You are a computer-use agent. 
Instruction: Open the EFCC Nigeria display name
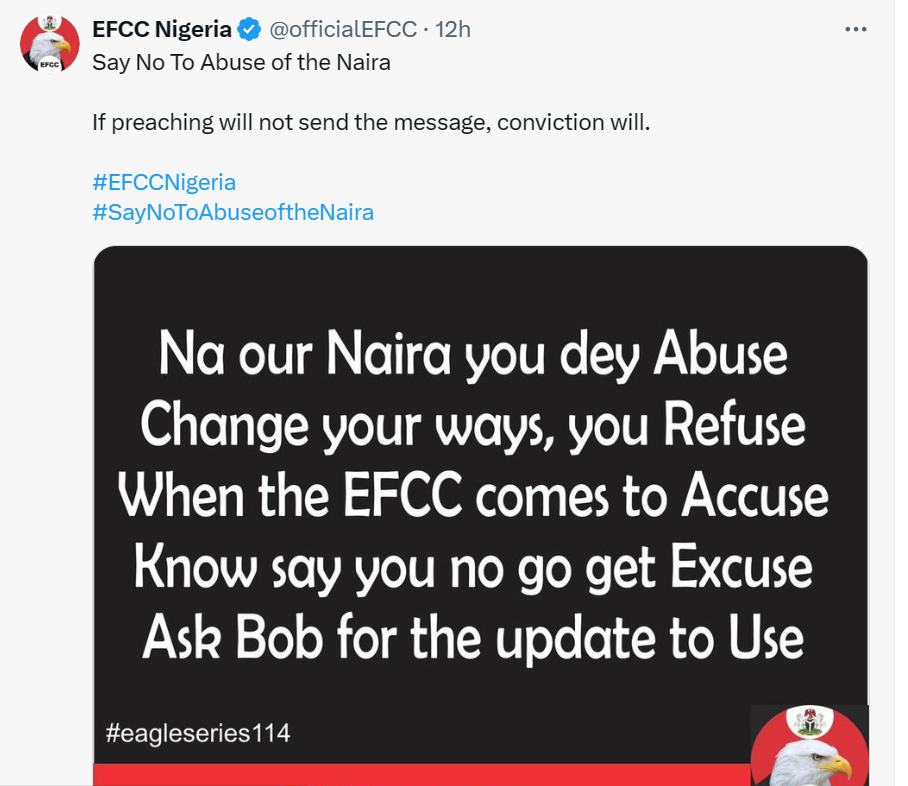coord(161,30)
